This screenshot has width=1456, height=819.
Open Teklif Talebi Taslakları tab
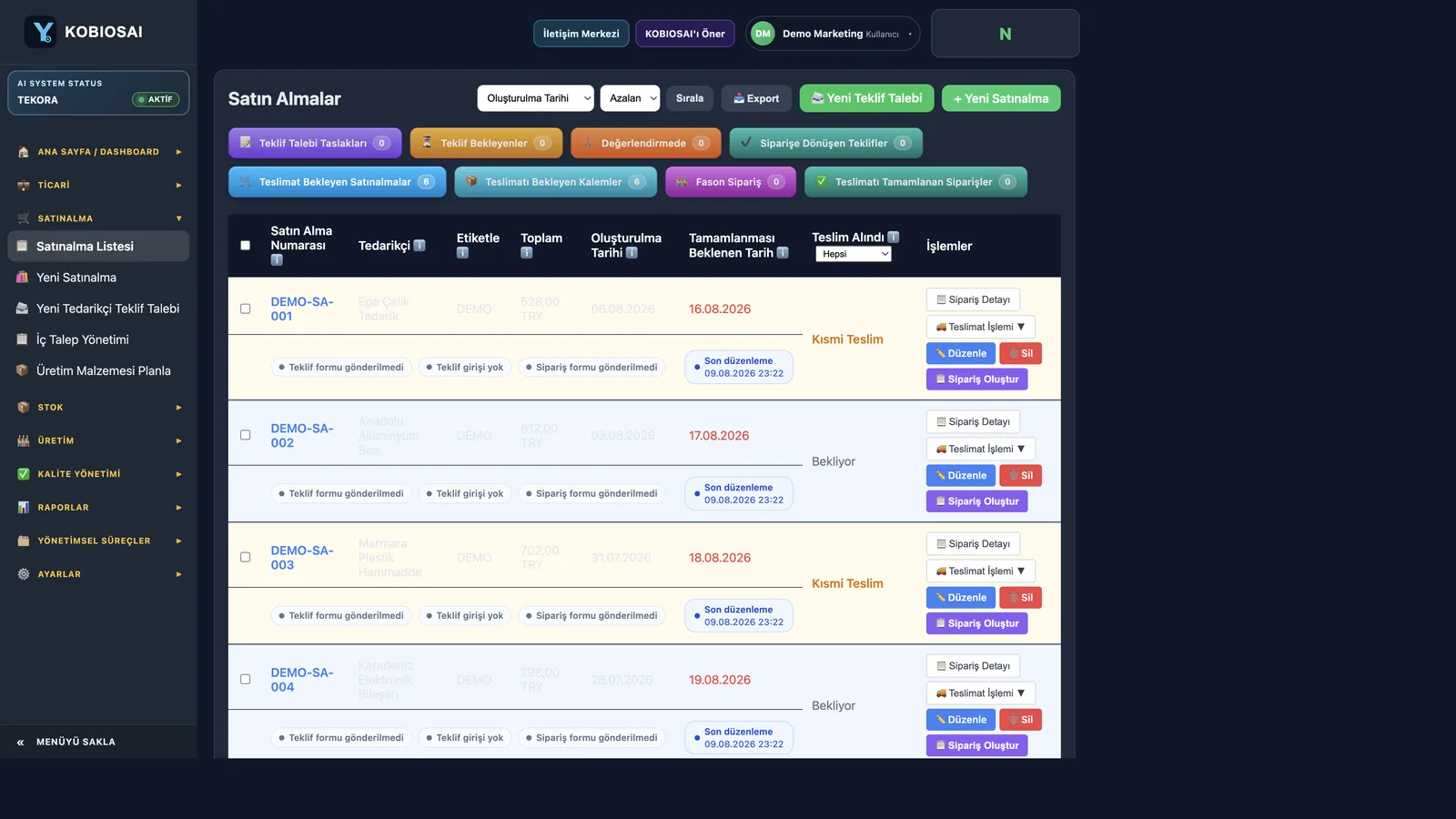315,143
